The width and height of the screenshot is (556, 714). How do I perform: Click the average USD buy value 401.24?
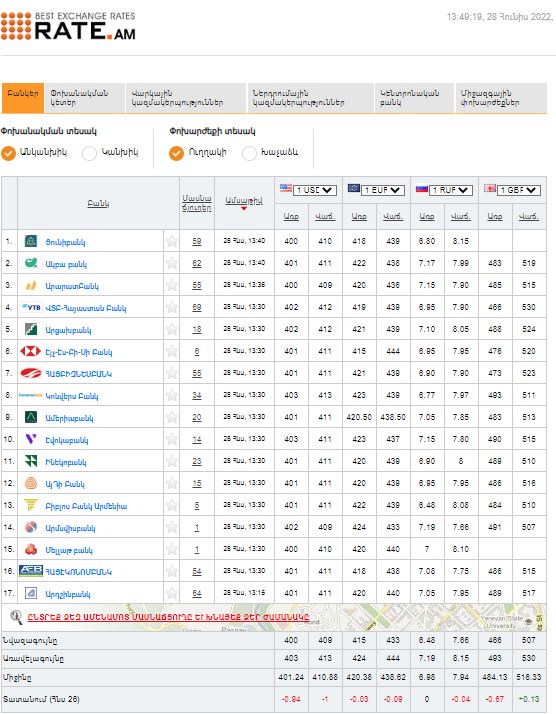pyautogui.click(x=291, y=677)
